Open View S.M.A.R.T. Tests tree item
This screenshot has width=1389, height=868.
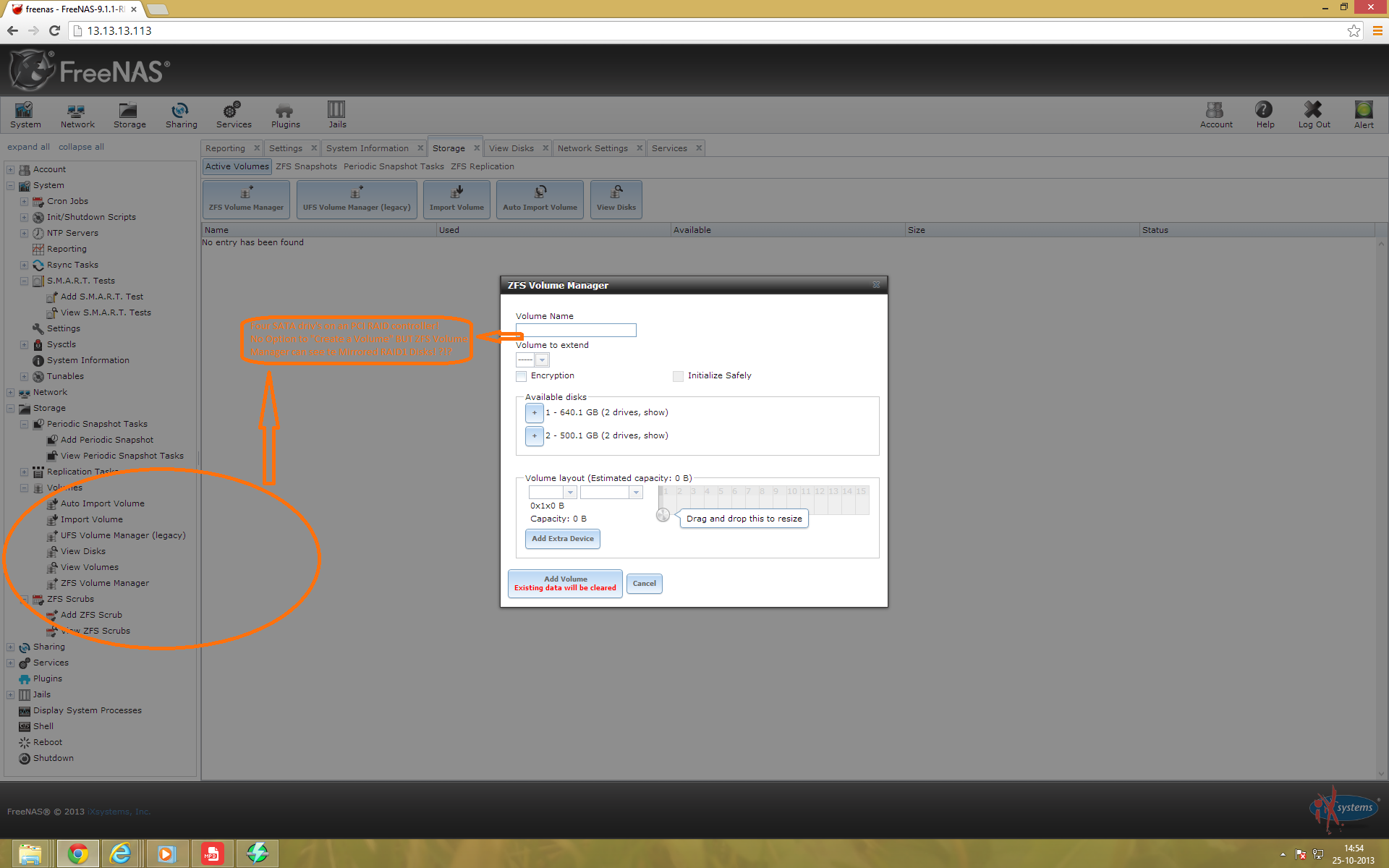(x=106, y=312)
